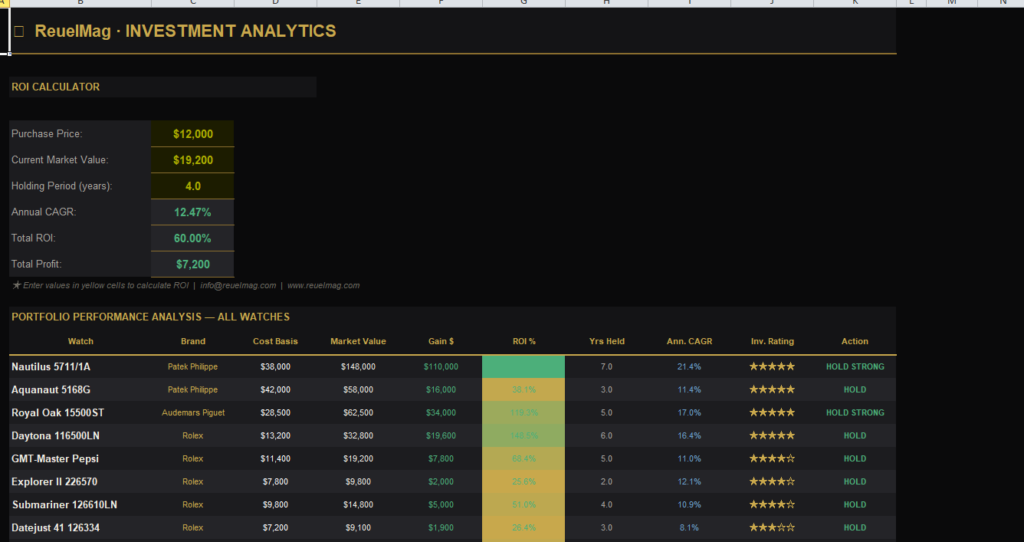This screenshot has width=1024, height=542.
Task: Select the Datejust 41 $9,100 market value
Action: pyautogui.click(x=358, y=528)
